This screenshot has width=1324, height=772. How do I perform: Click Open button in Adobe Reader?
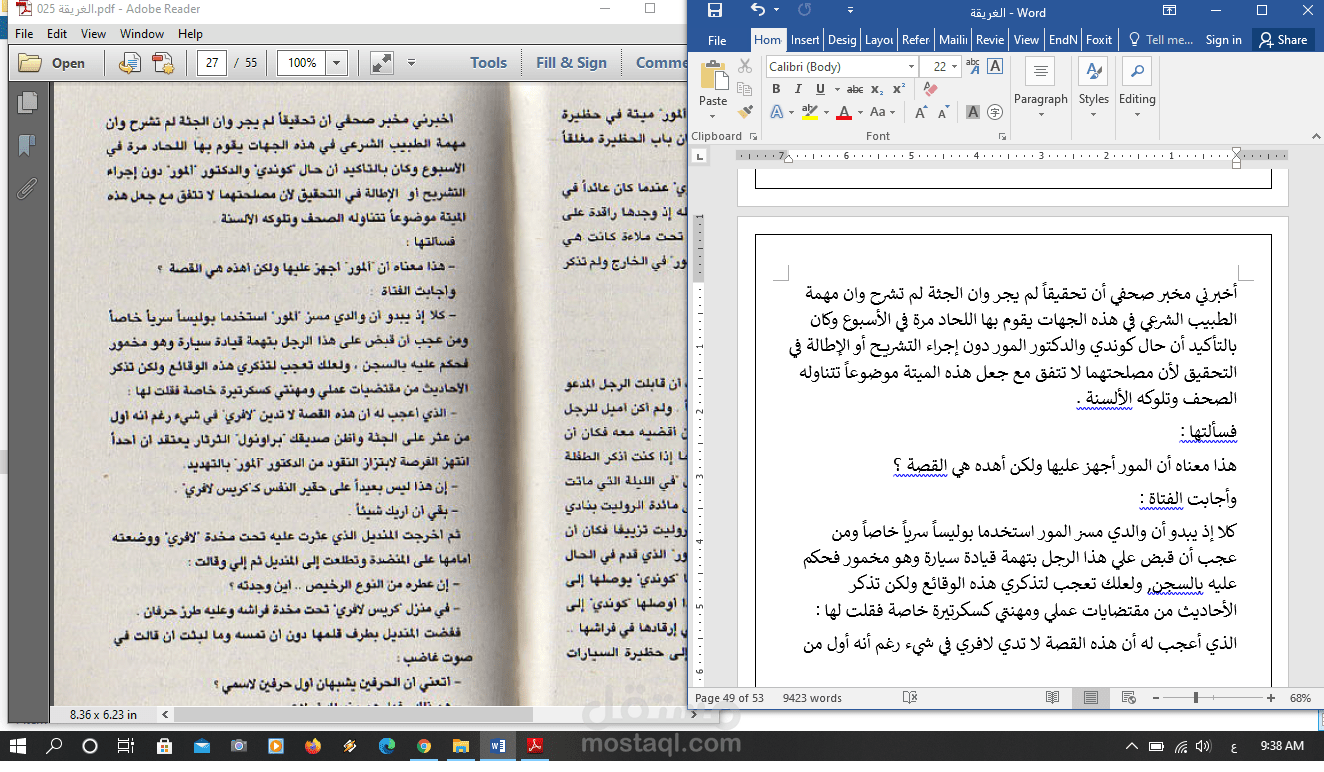53,63
